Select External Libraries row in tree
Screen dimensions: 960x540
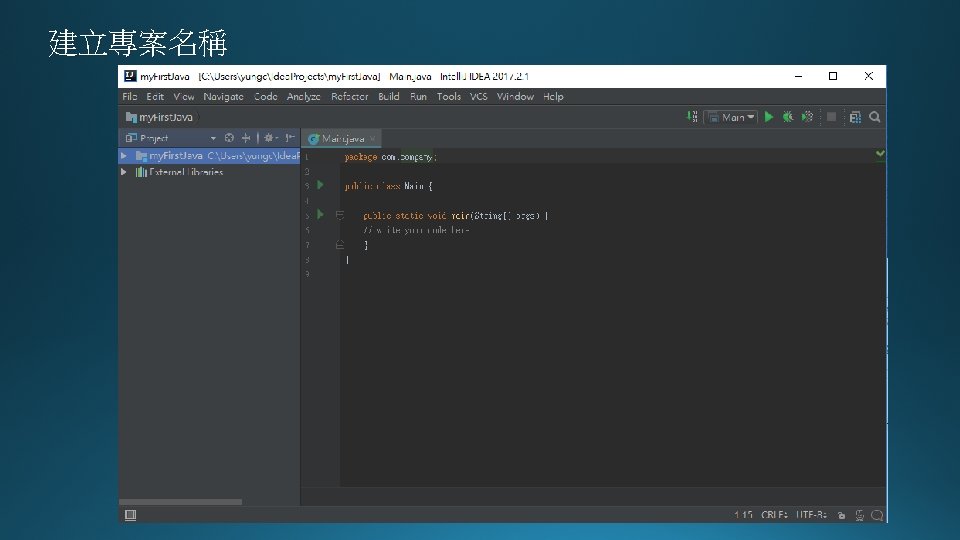click(x=209, y=172)
